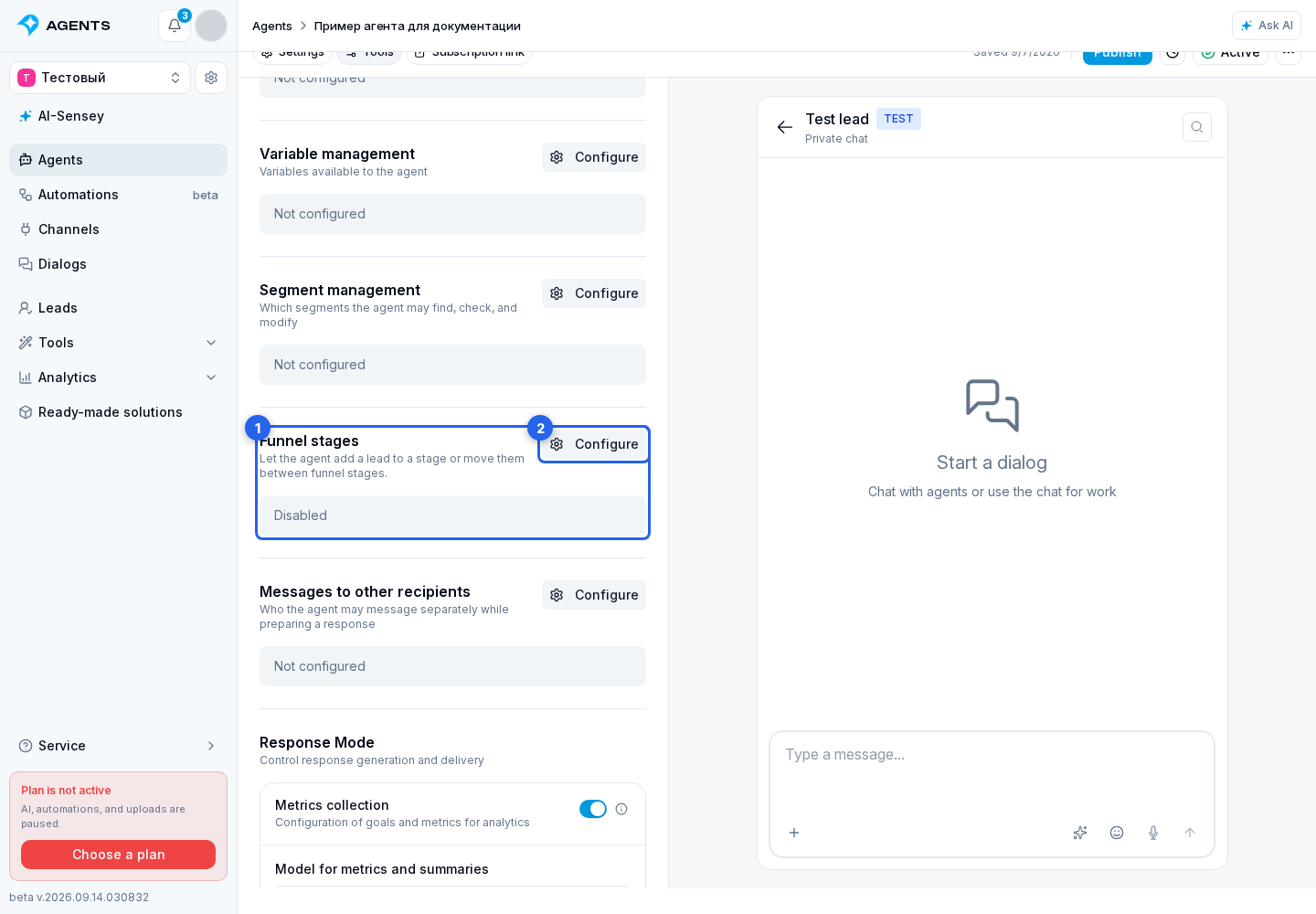1316x914 pixels.
Task: Toggle the Metrics collection switch
Action: [x=593, y=809]
